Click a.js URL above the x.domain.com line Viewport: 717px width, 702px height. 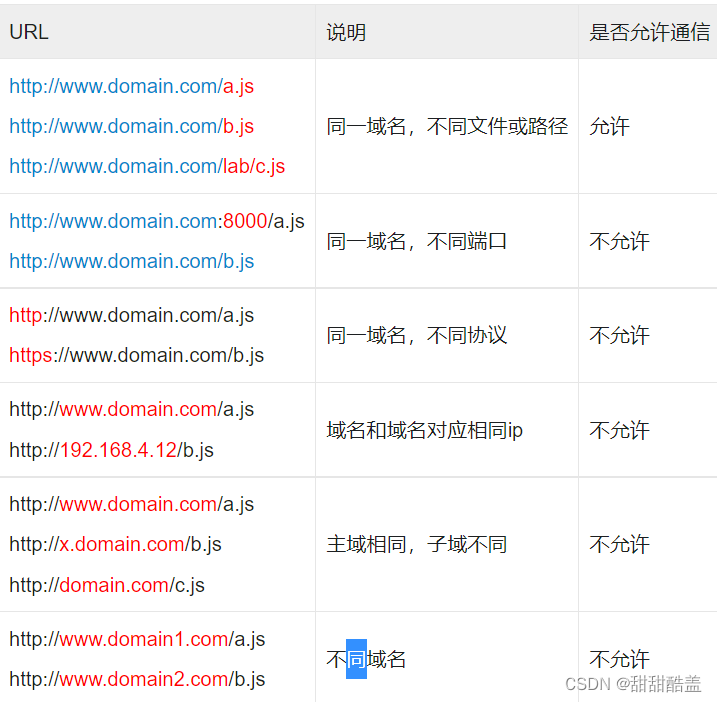click(x=132, y=504)
